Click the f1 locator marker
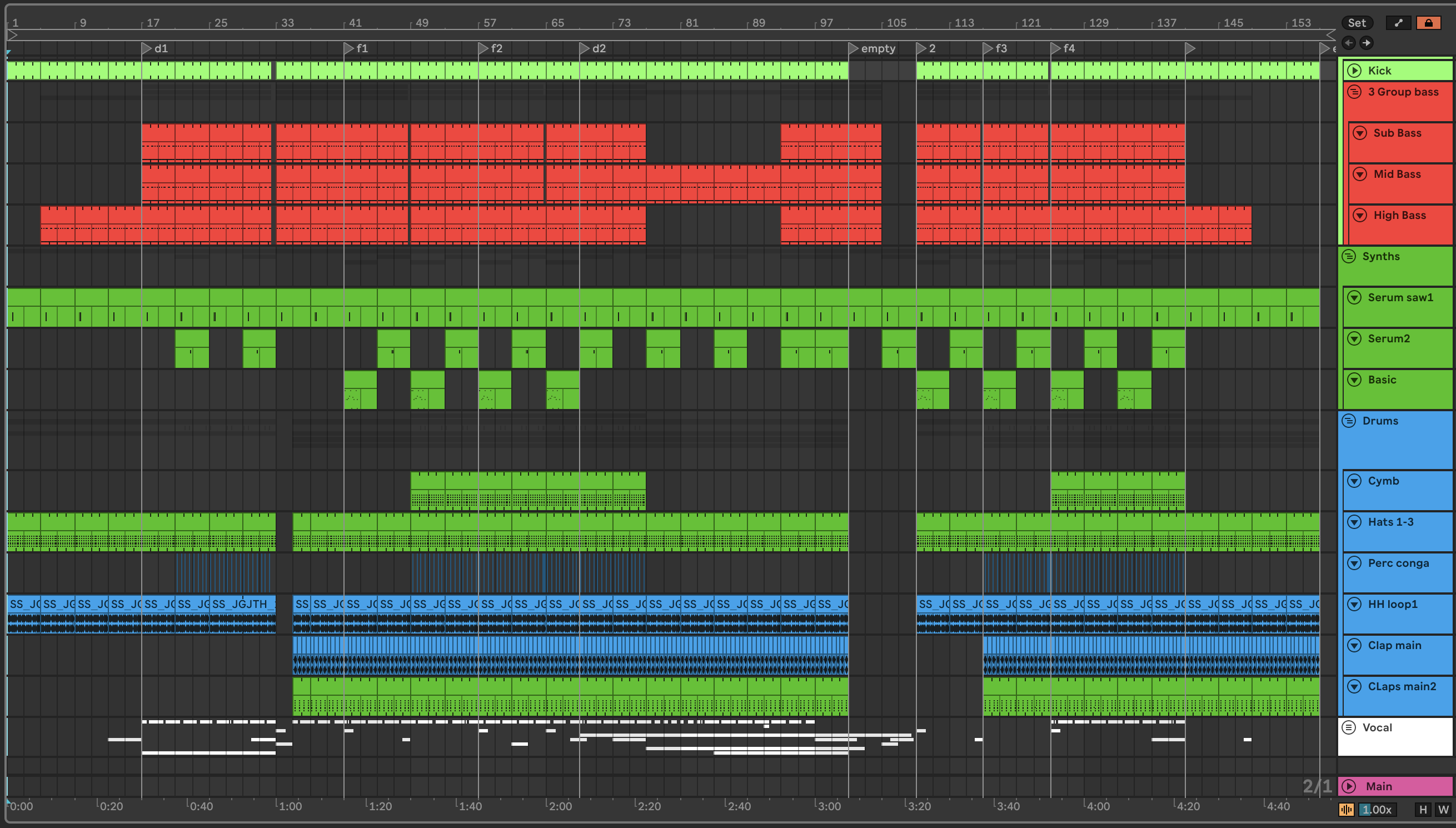Screen dimensions: 1456x828 [349, 48]
